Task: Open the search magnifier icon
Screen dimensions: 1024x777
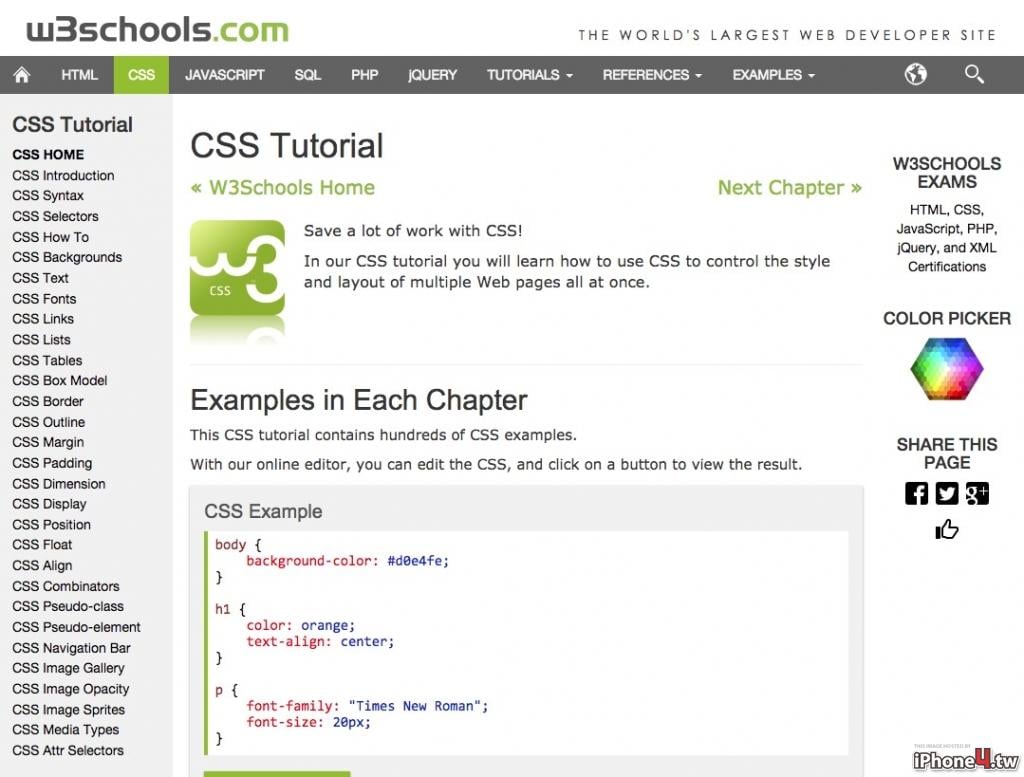Action: 974,74
